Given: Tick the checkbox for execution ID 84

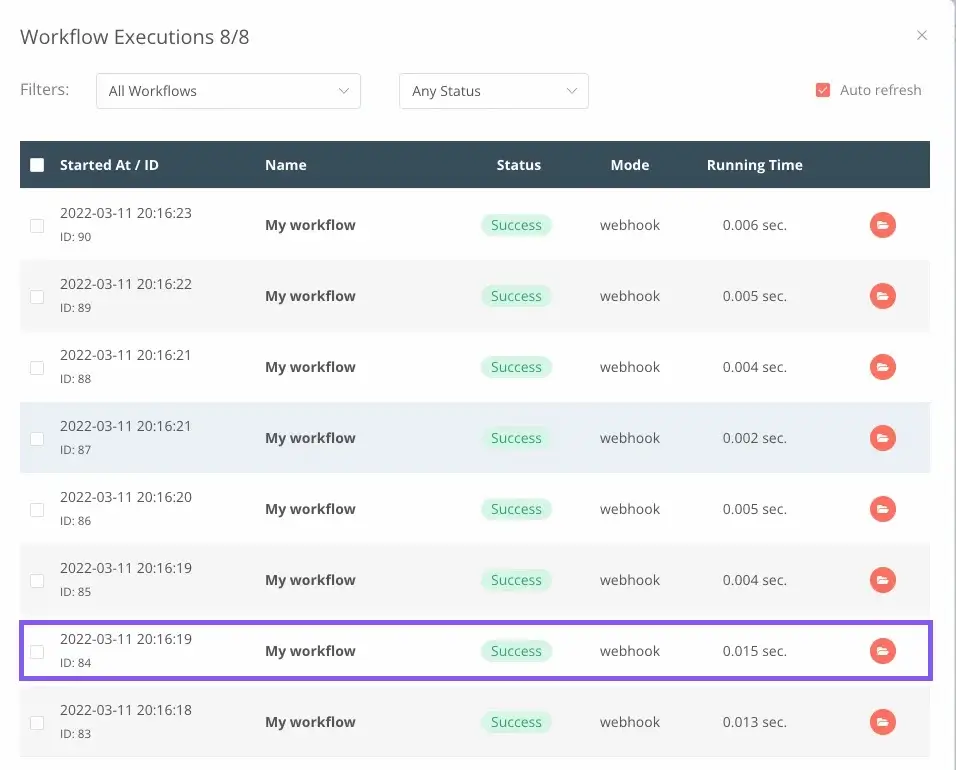Looking at the screenshot, I should pos(37,652).
